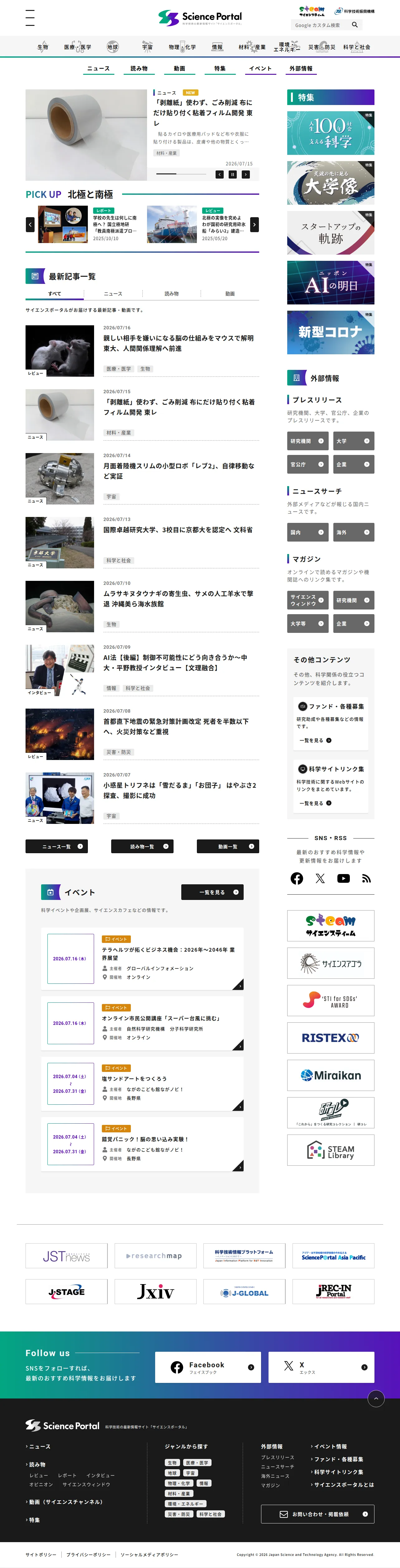Open the ニッポンAIの明日 feature banner
Viewport: 400px width, 1568px height.
(331, 282)
